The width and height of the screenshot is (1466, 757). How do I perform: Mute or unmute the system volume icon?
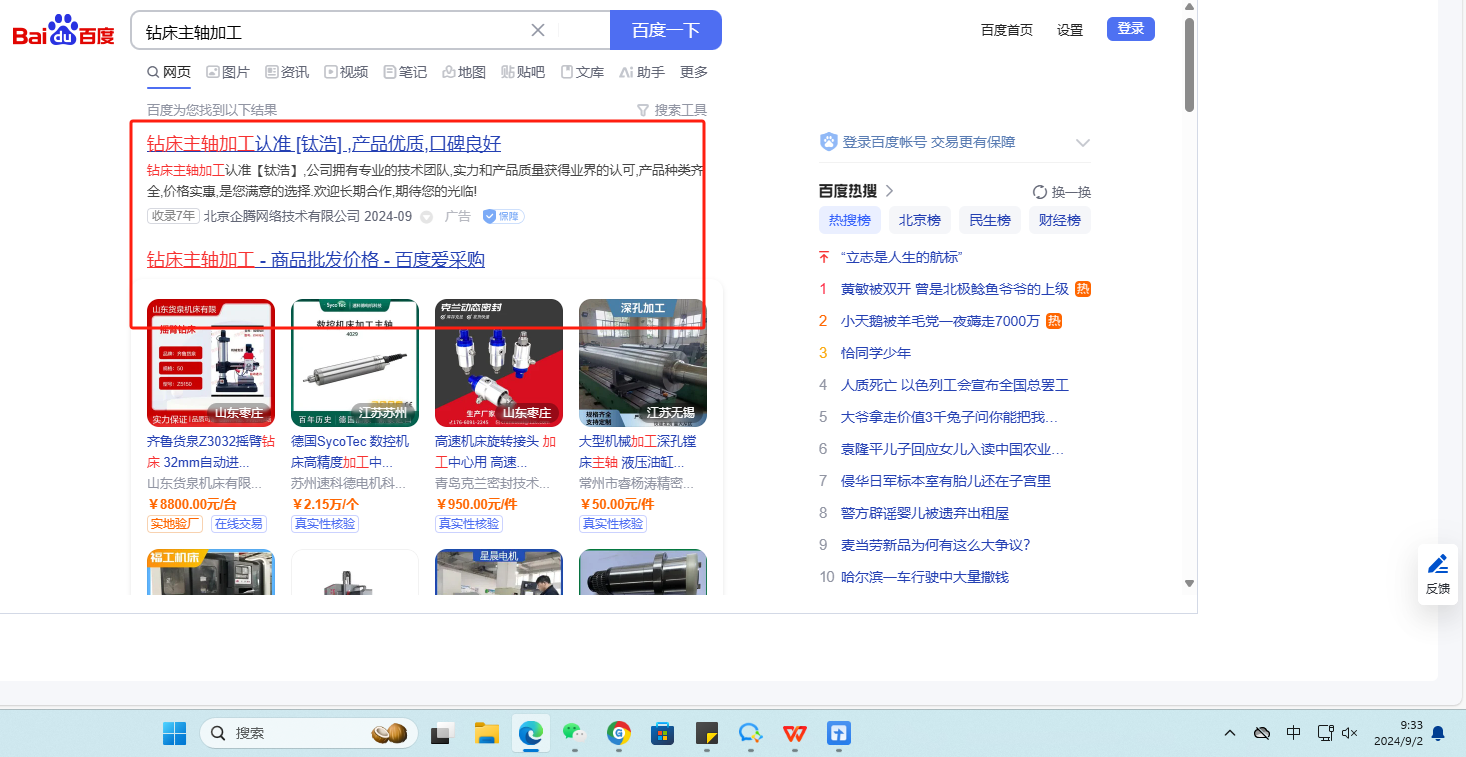click(x=1349, y=733)
